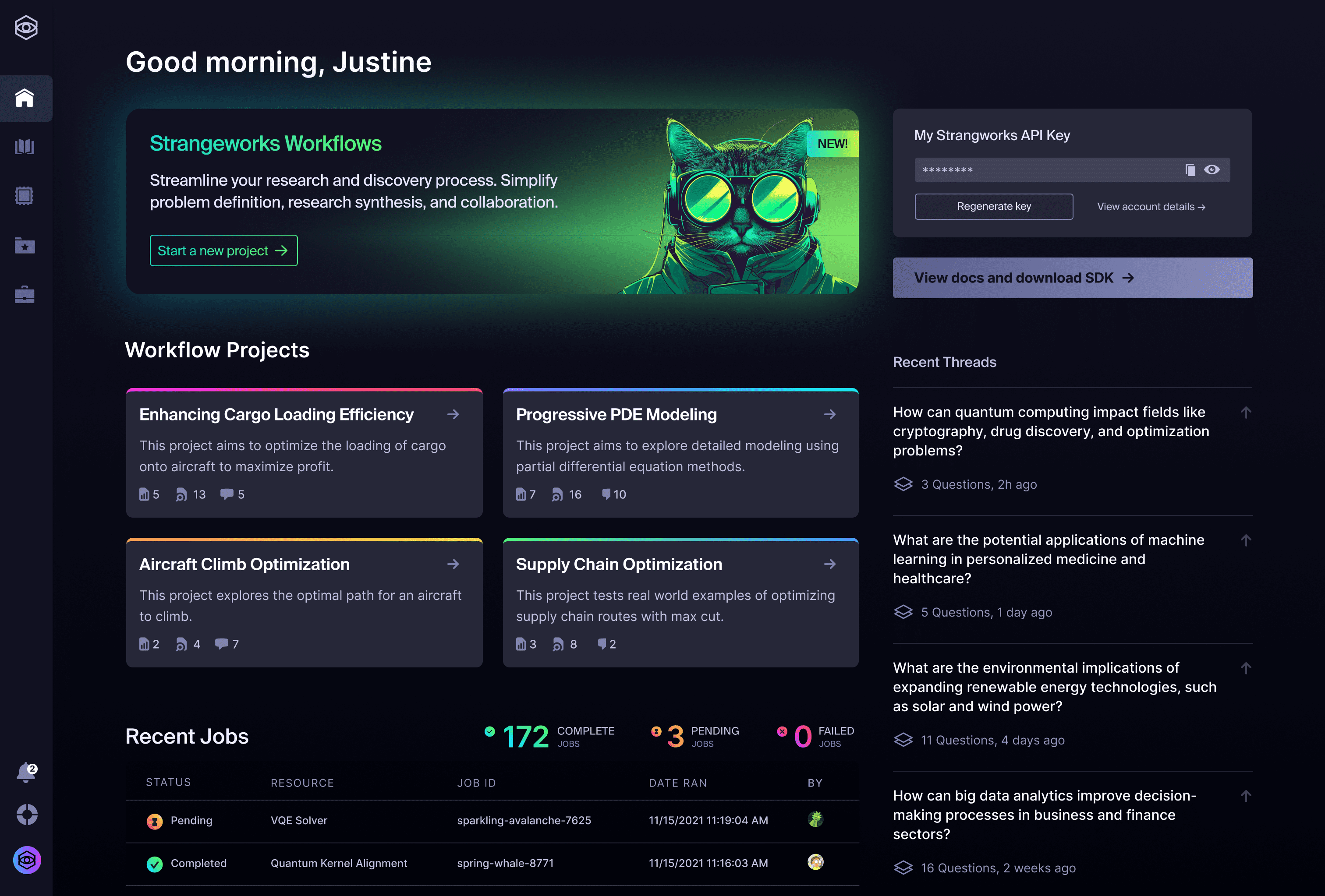Open the Progressive PDE Modeling title

[x=616, y=414]
